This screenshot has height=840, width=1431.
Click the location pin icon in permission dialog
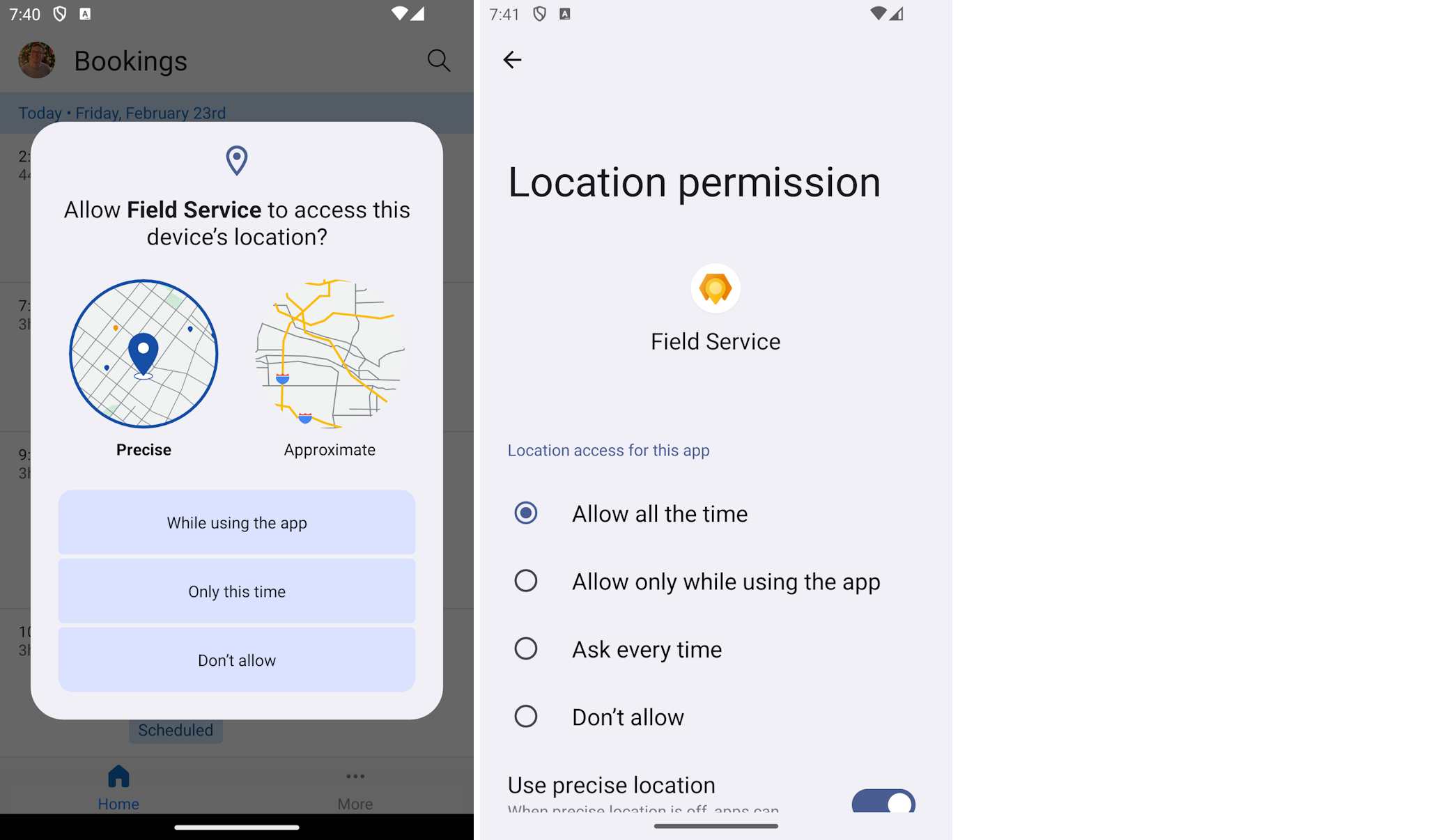click(236, 160)
